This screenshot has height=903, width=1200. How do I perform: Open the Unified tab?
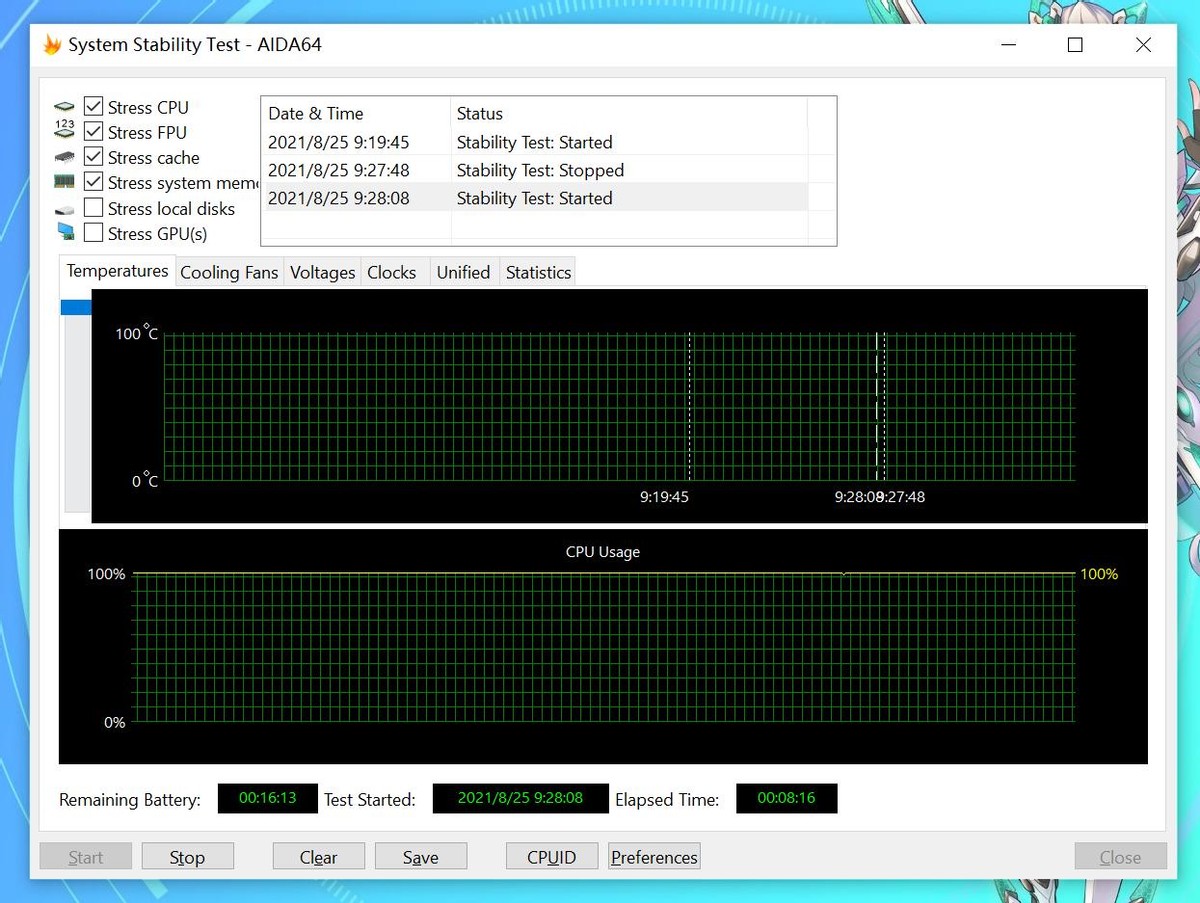(464, 273)
